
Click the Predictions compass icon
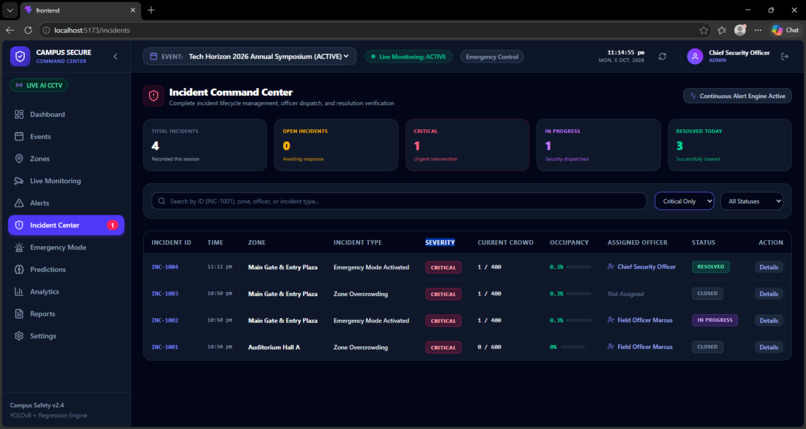19,269
